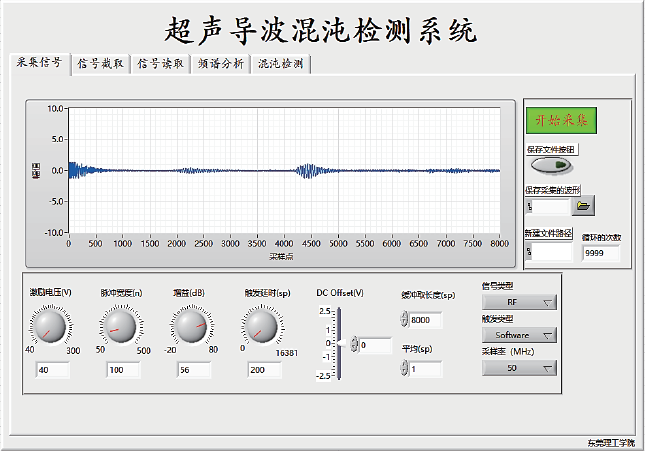Select the 混沌检测 tab

click(x=280, y=64)
